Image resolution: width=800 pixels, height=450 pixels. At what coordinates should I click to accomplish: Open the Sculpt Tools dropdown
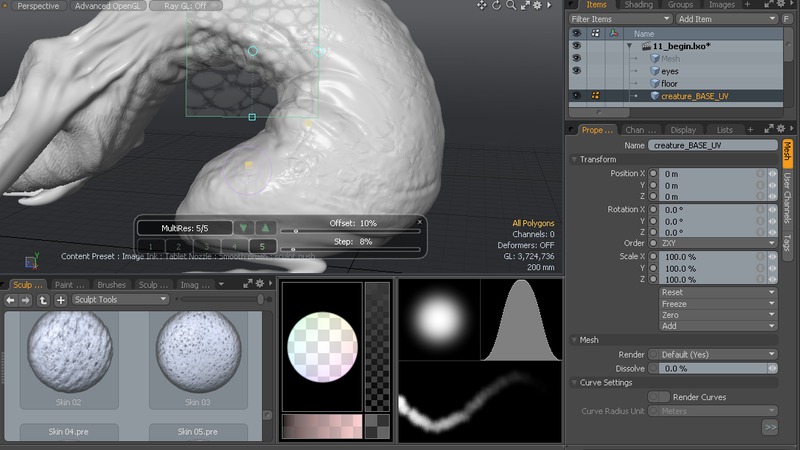[x=121, y=299]
